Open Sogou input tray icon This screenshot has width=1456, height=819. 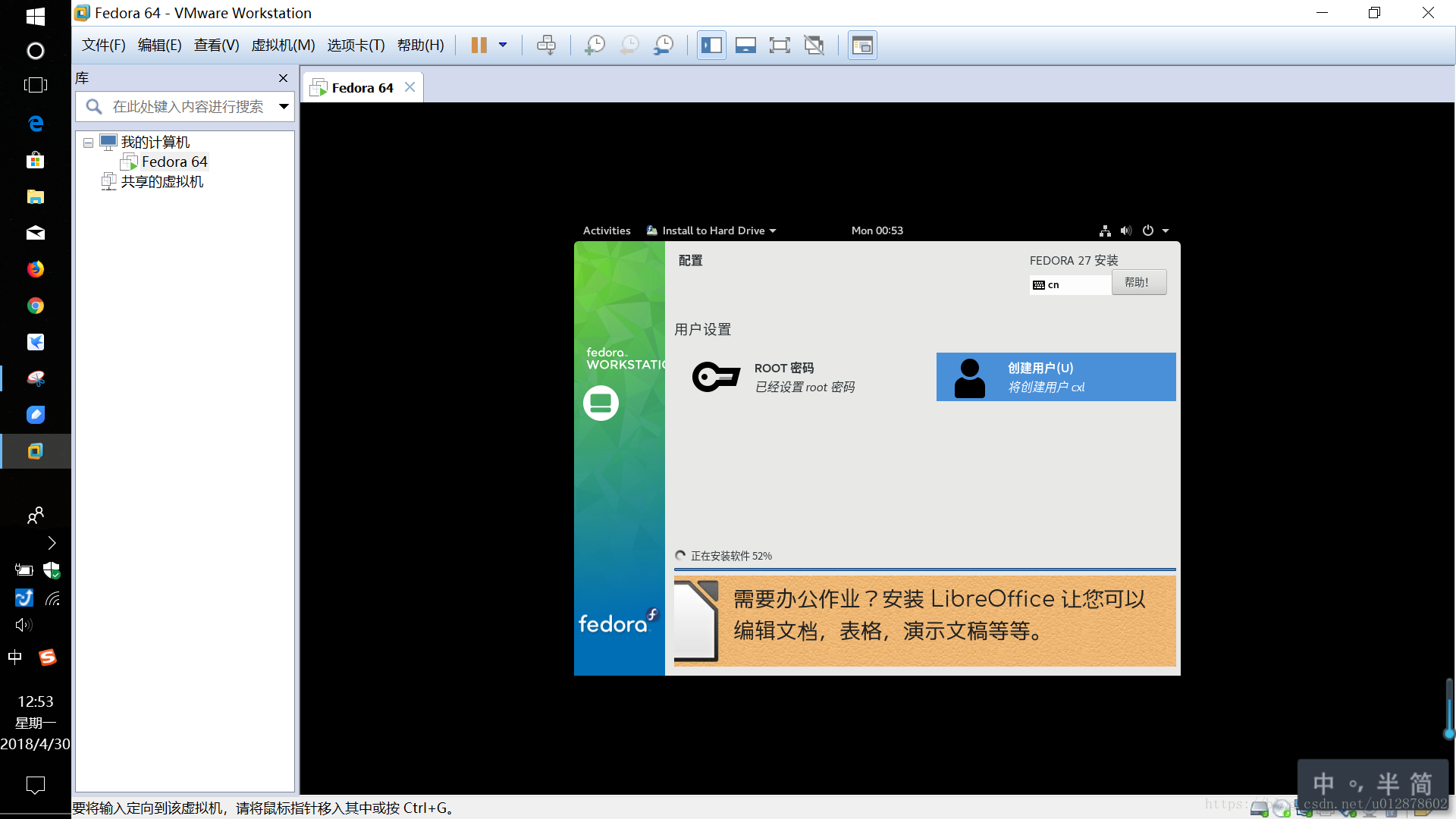click(48, 657)
